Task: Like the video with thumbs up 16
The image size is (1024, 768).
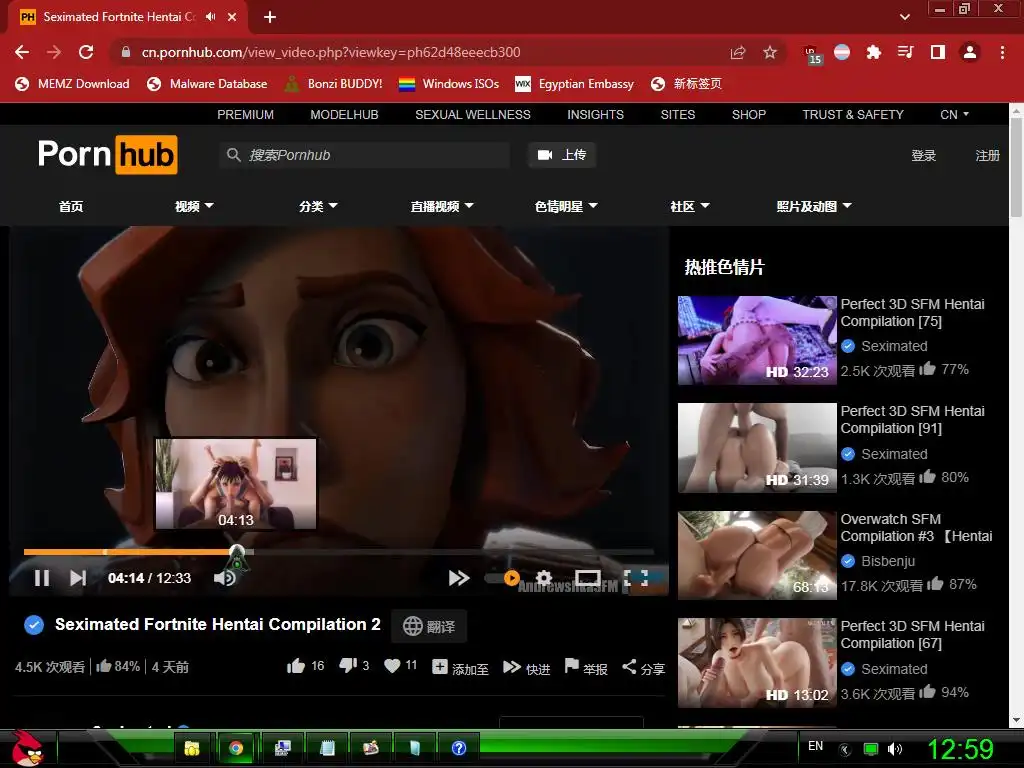Action: tap(305, 666)
